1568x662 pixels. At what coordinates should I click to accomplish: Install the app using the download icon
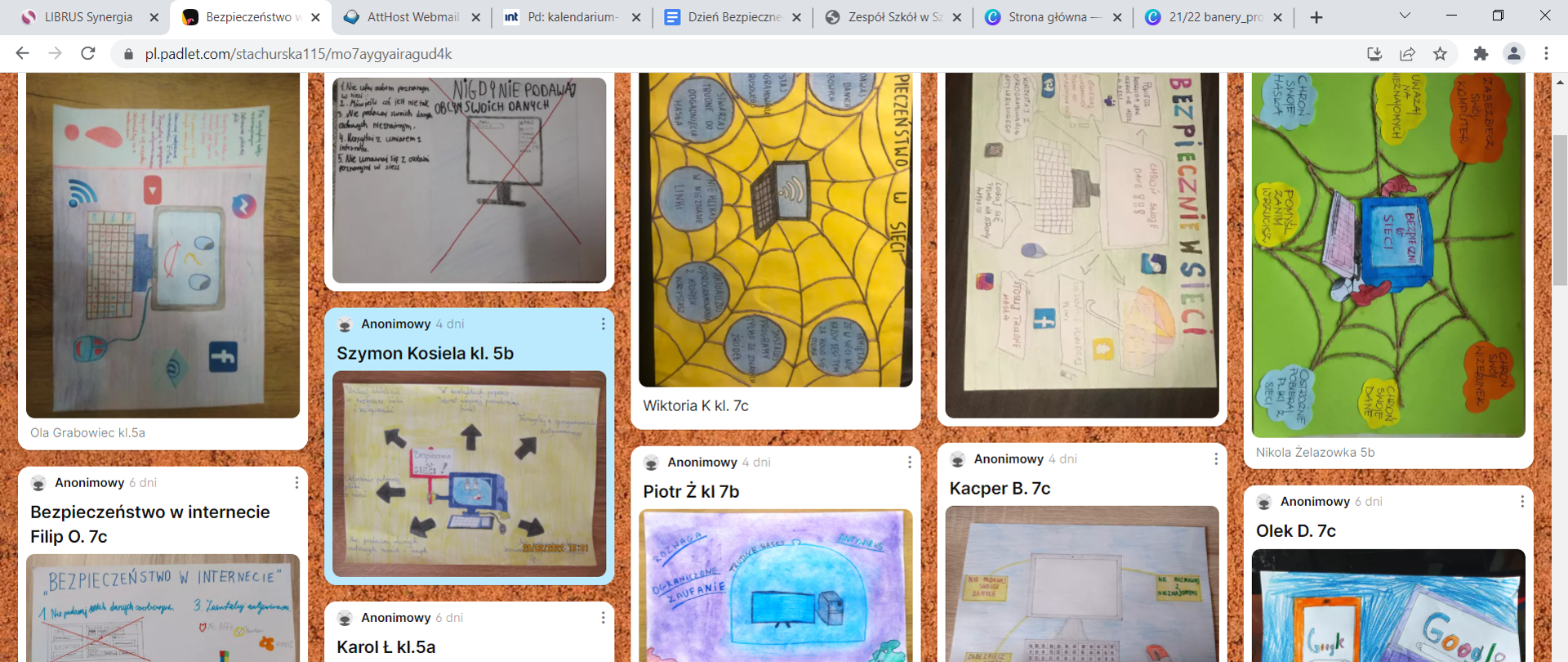tap(1374, 53)
